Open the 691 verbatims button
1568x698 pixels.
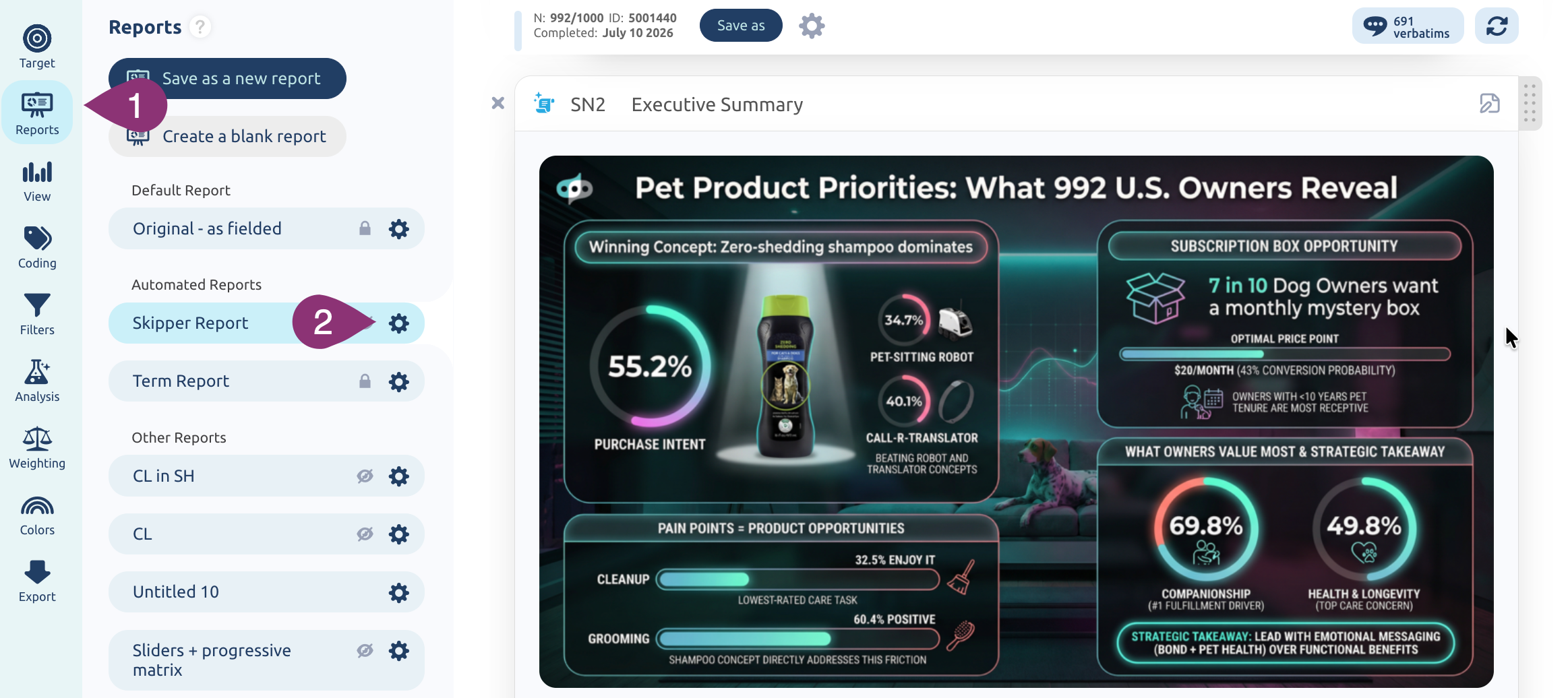[1408, 26]
